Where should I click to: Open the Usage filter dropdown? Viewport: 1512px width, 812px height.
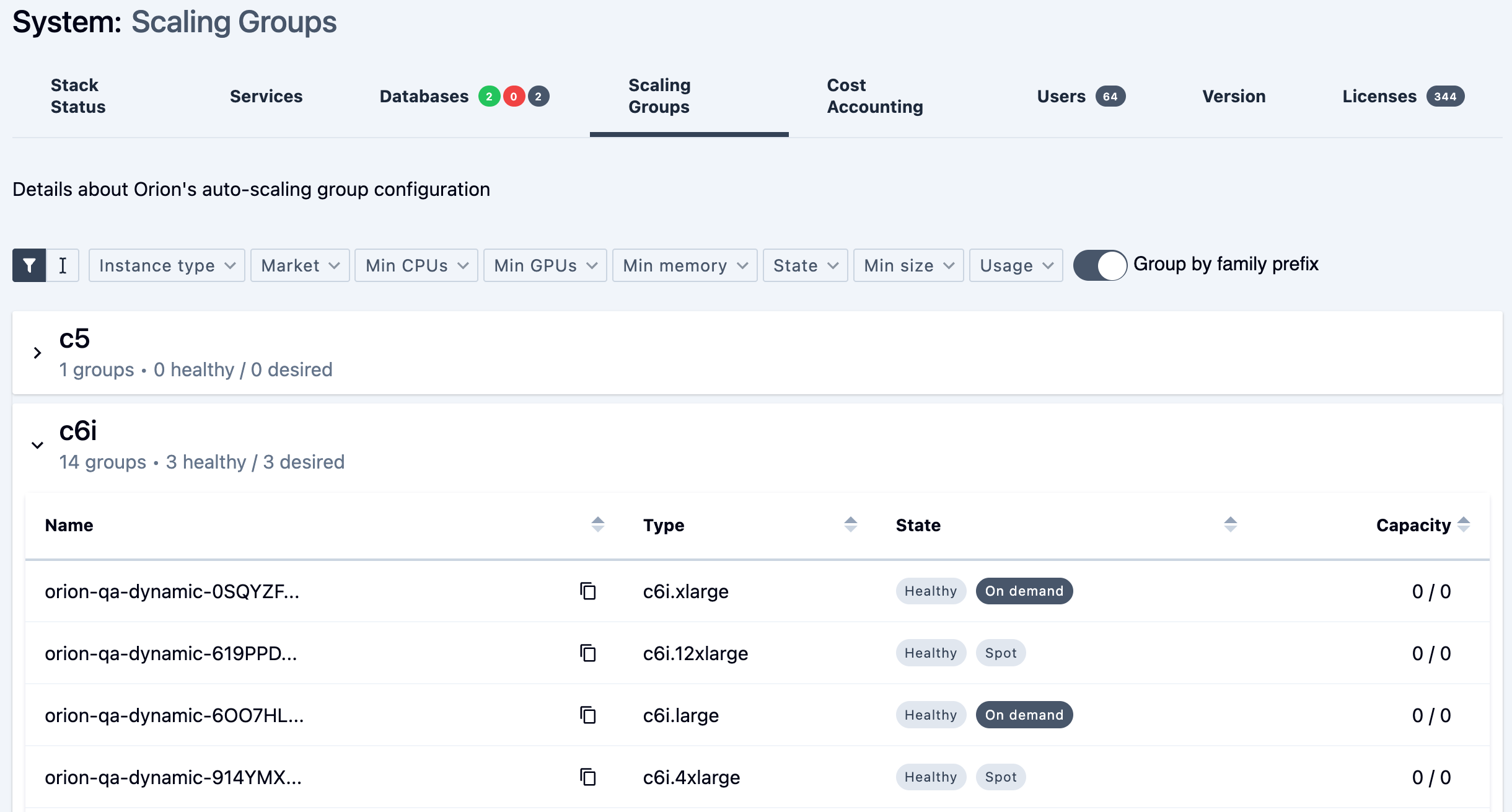(x=1016, y=265)
